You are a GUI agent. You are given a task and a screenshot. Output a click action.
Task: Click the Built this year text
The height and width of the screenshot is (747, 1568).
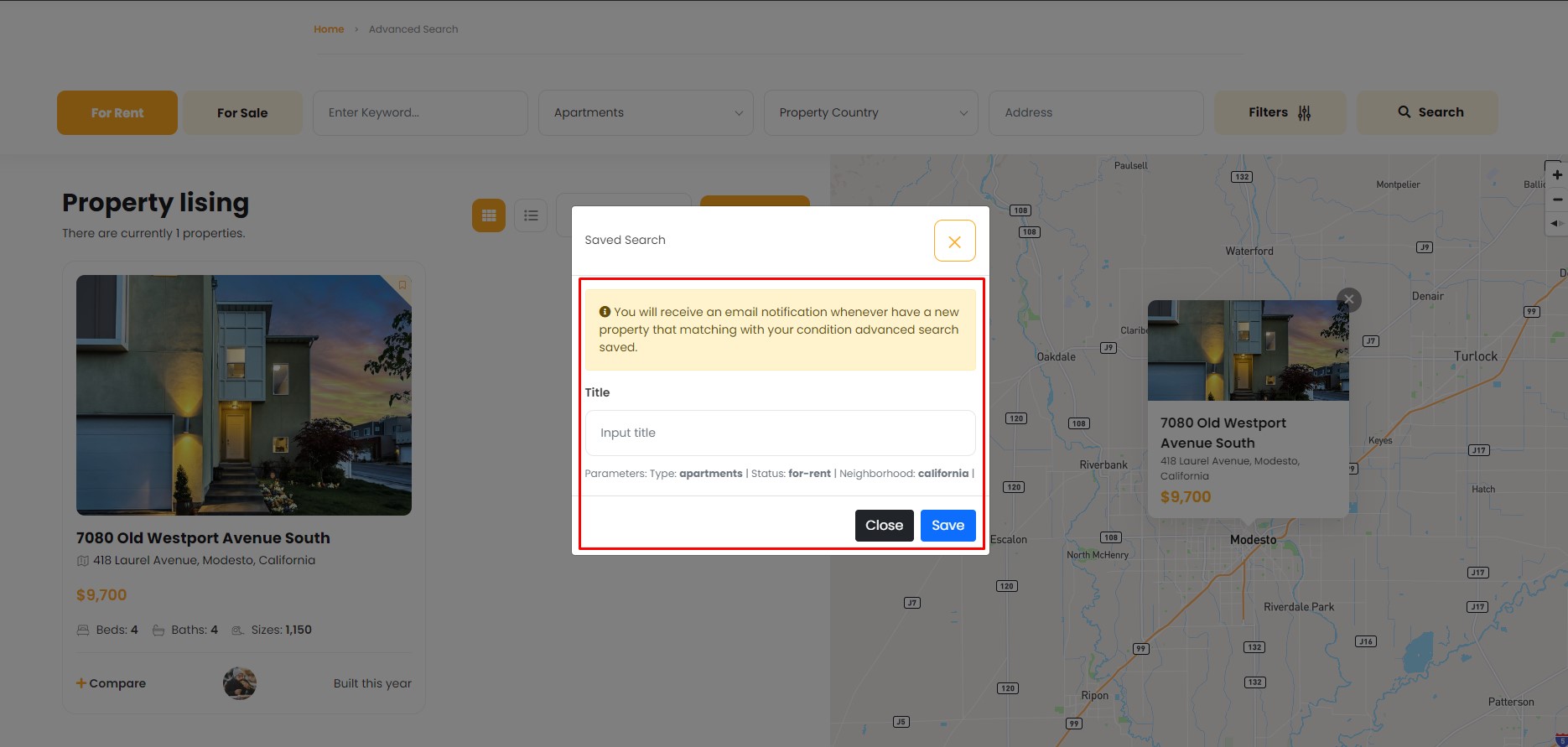pyautogui.click(x=372, y=683)
